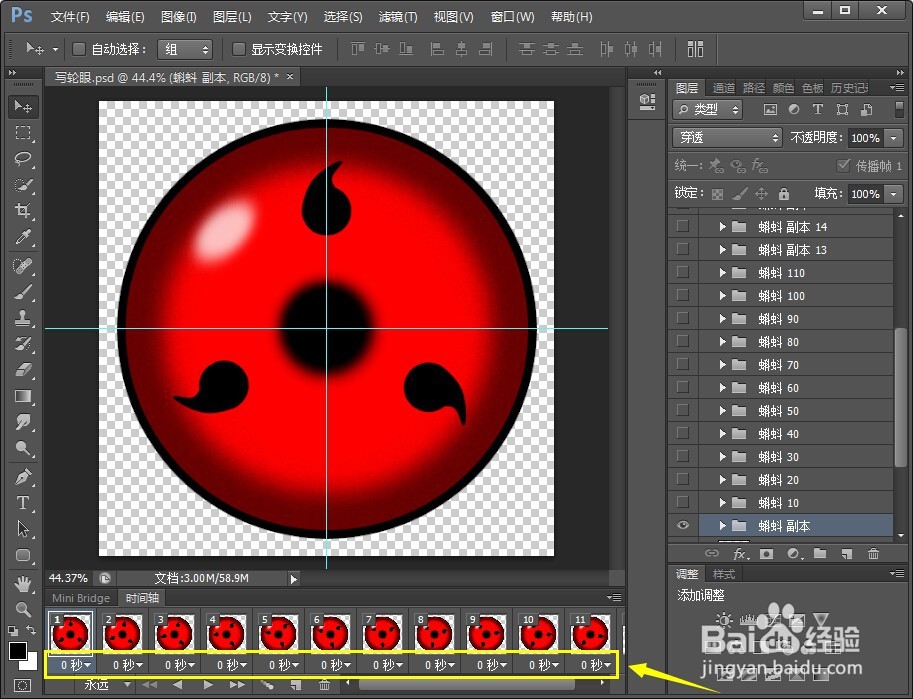The image size is (913, 699).
Task: Duplicate selected frame in timeline
Action: tap(296, 685)
